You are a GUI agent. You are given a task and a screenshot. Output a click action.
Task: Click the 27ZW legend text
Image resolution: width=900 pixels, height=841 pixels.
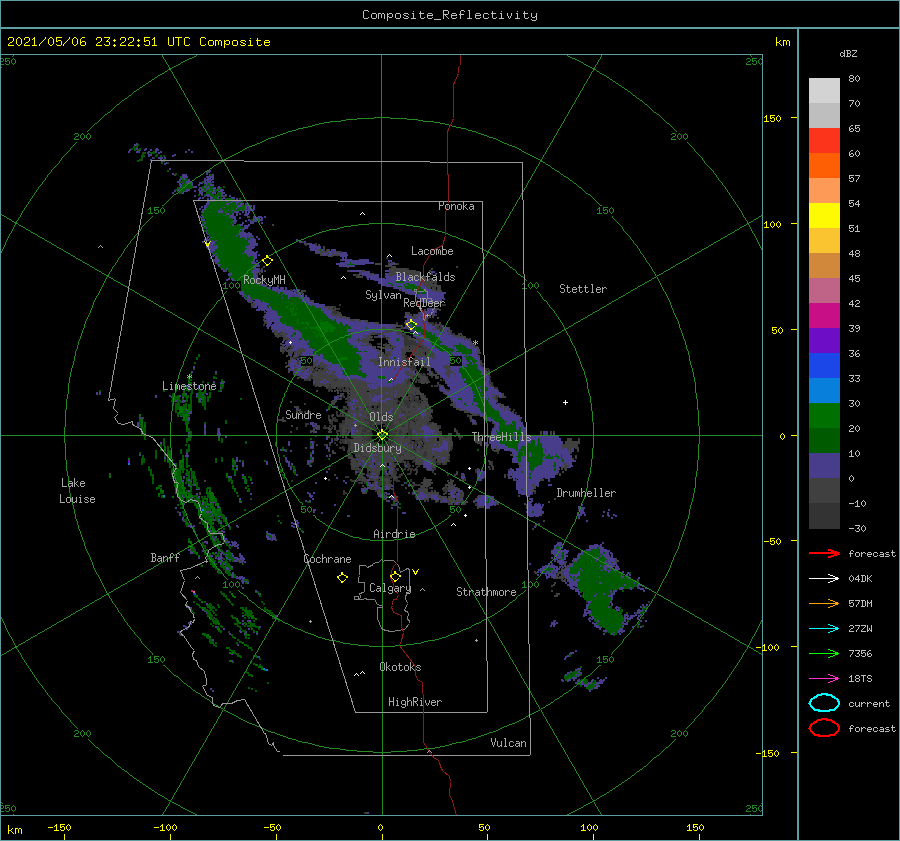click(860, 629)
